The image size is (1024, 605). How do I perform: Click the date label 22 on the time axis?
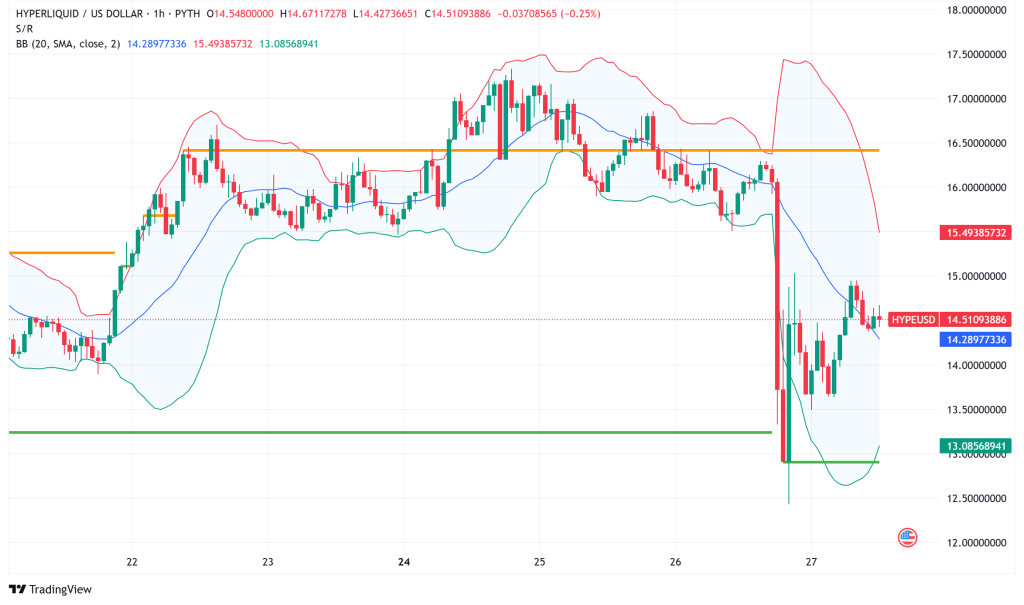pos(132,562)
